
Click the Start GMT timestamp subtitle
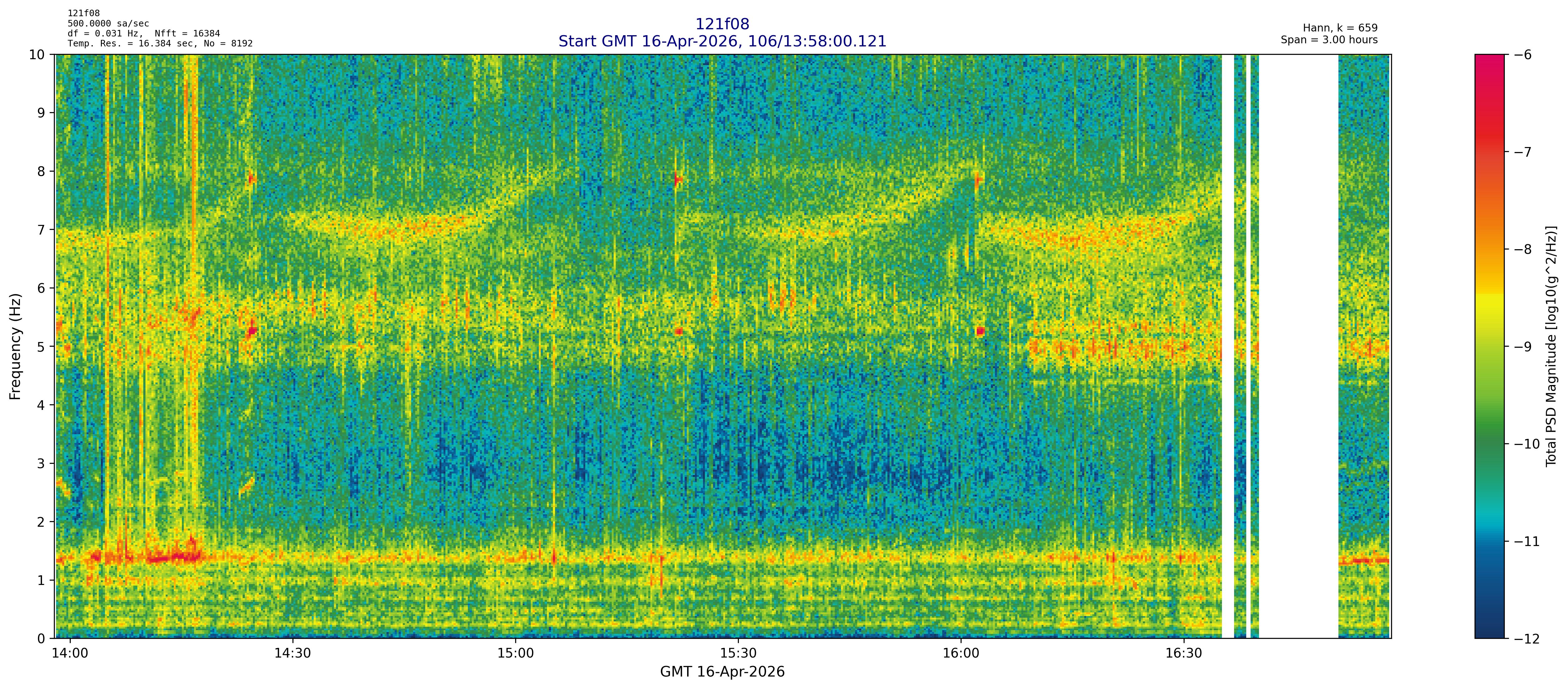coord(722,41)
